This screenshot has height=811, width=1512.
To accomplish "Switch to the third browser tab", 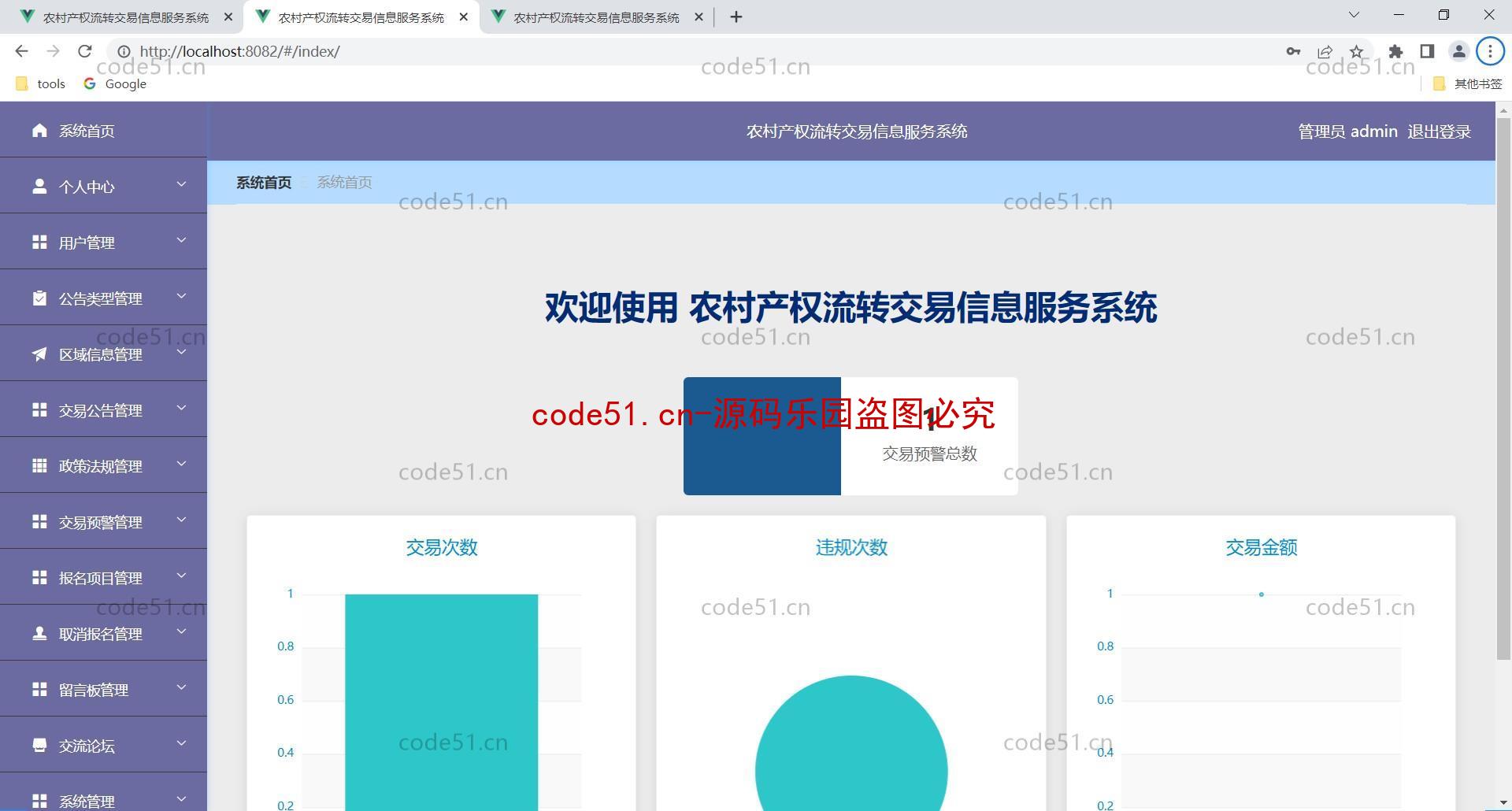I will coord(596,17).
